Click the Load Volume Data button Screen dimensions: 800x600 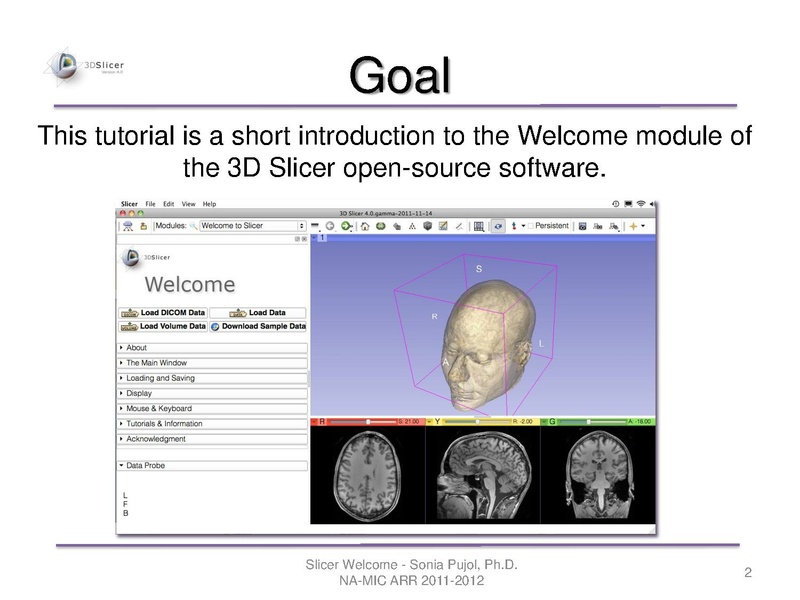click(x=163, y=327)
